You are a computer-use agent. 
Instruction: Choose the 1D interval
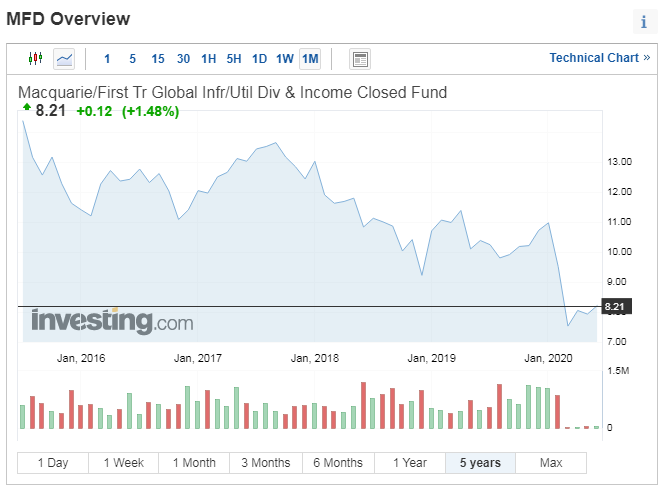click(x=260, y=59)
